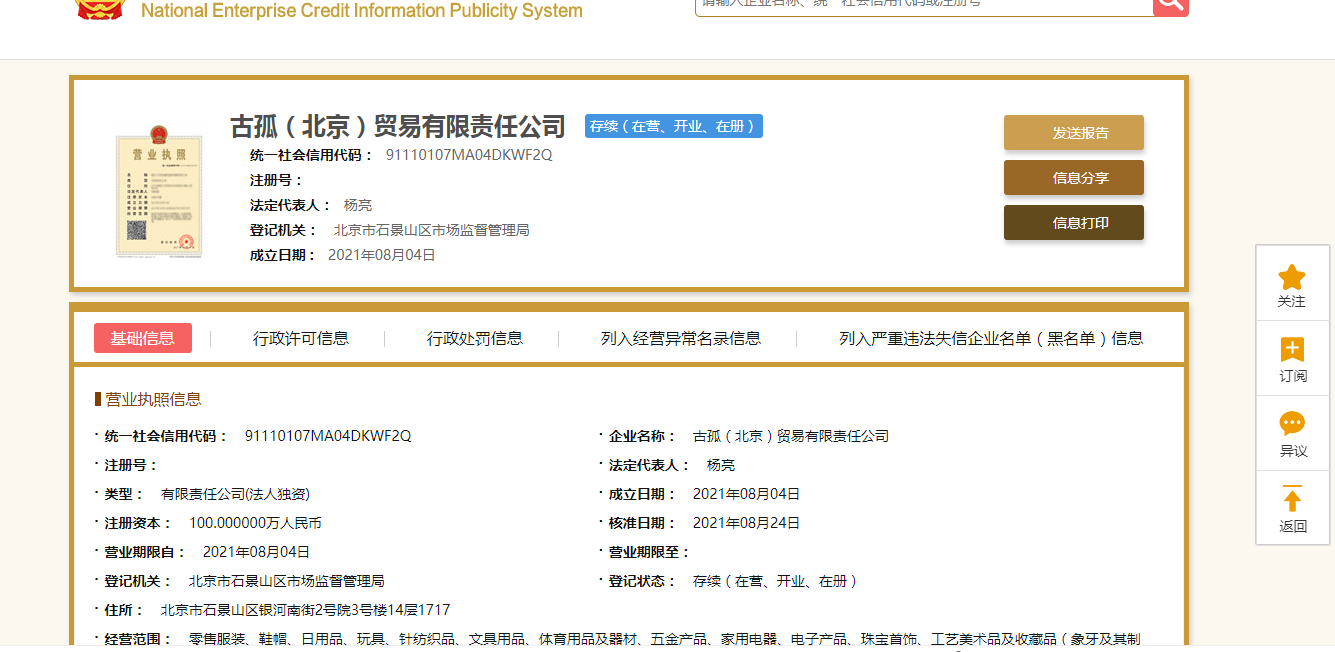
Task: Click registered capital 100.000000万人民币
Action: (x=255, y=523)
